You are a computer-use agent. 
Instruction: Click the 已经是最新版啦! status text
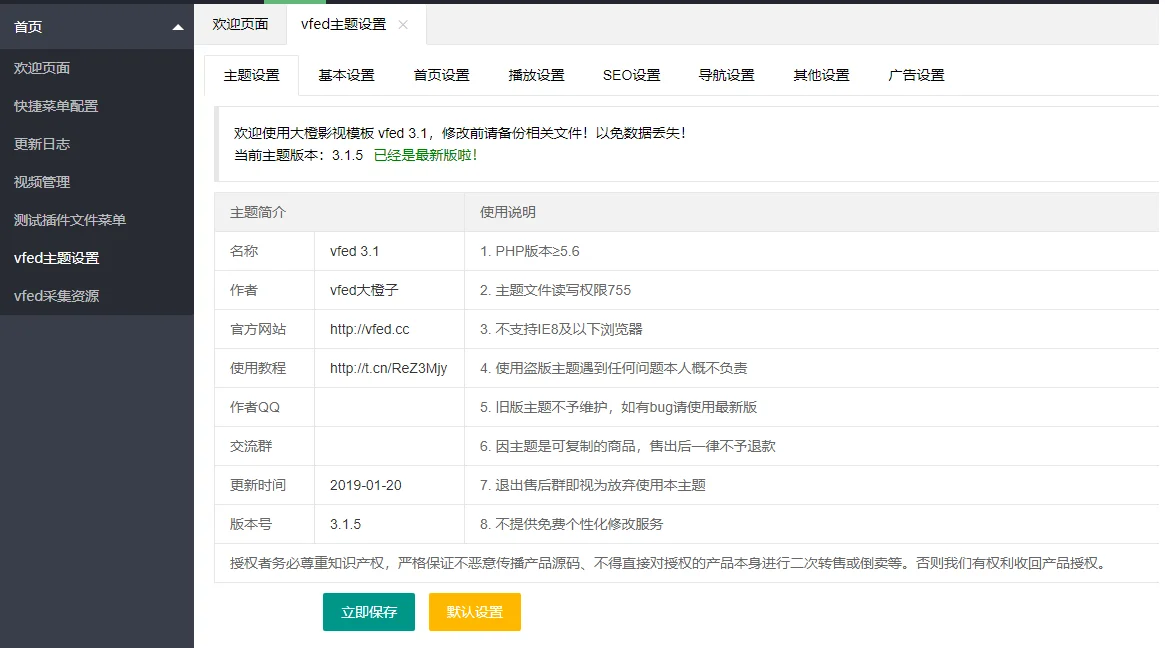point(426,155)
